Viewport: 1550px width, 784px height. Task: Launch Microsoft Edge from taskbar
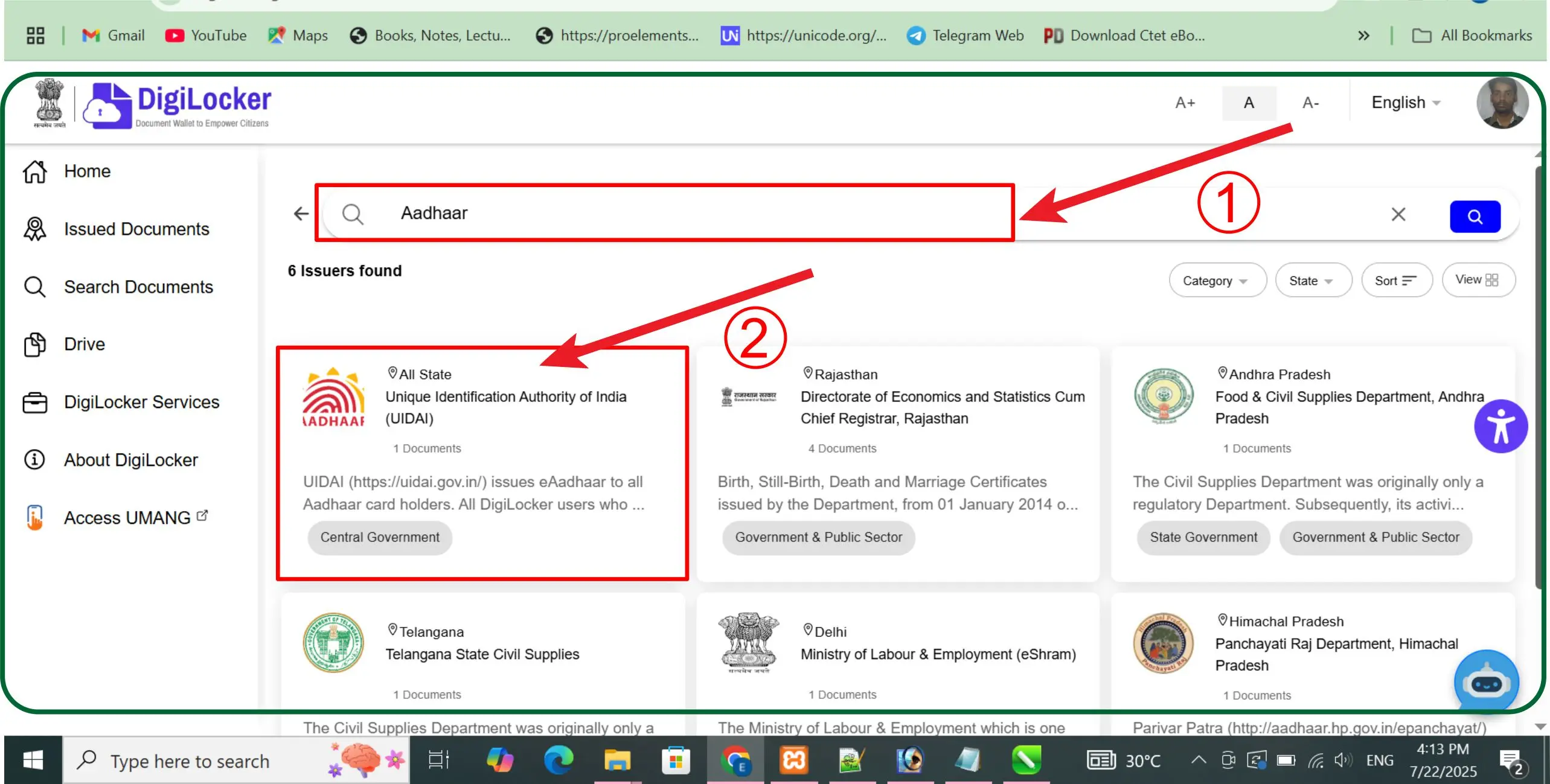[x=559, y=760]
